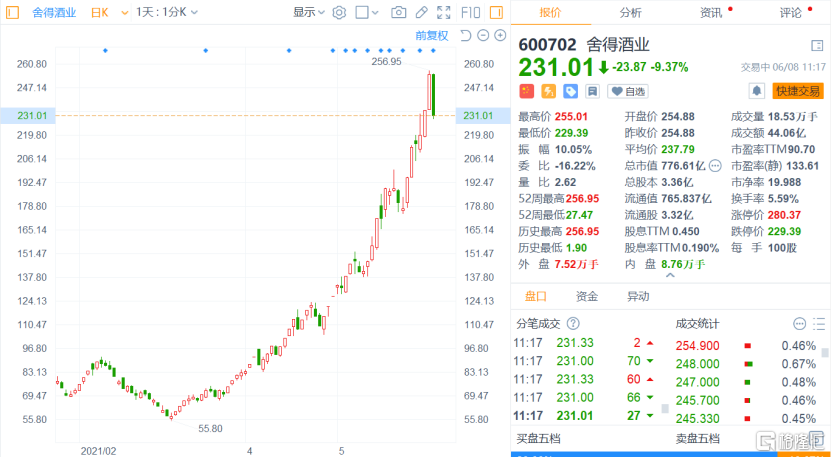Open the 1天:1分K dropdown
Screen dimensions: 831x458
pos(167,12)
